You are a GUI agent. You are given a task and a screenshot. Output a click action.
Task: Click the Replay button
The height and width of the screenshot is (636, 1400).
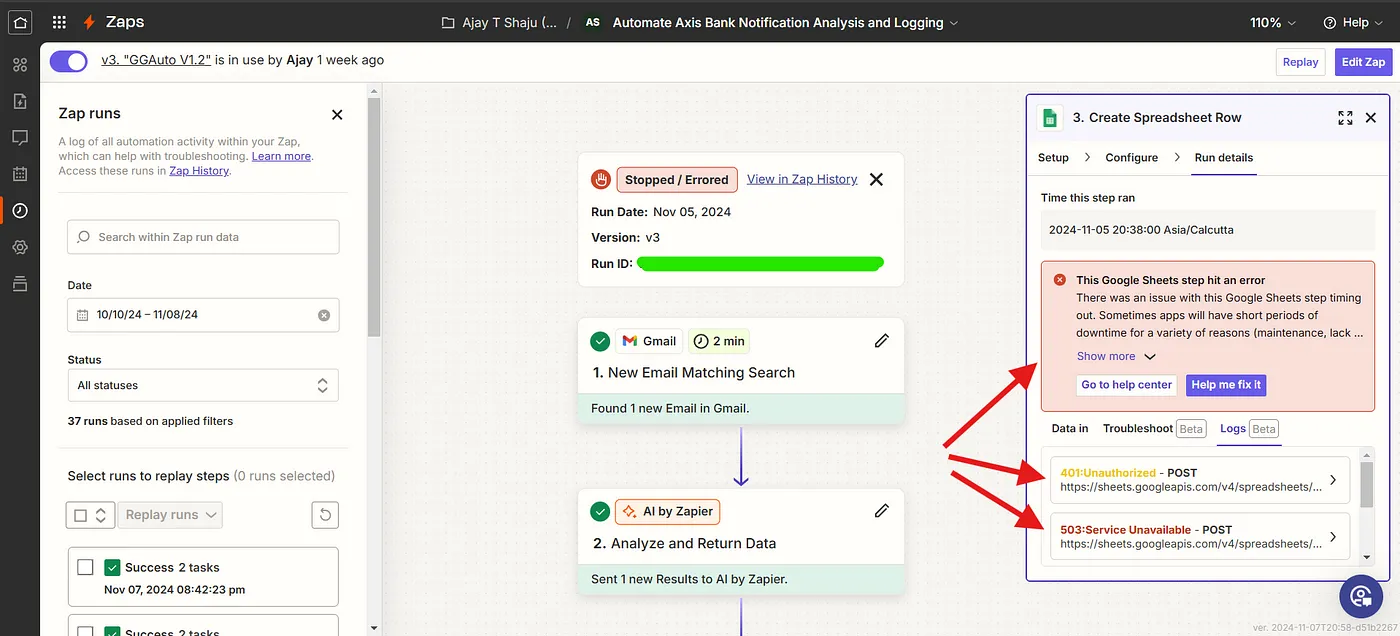(1300, 62)
